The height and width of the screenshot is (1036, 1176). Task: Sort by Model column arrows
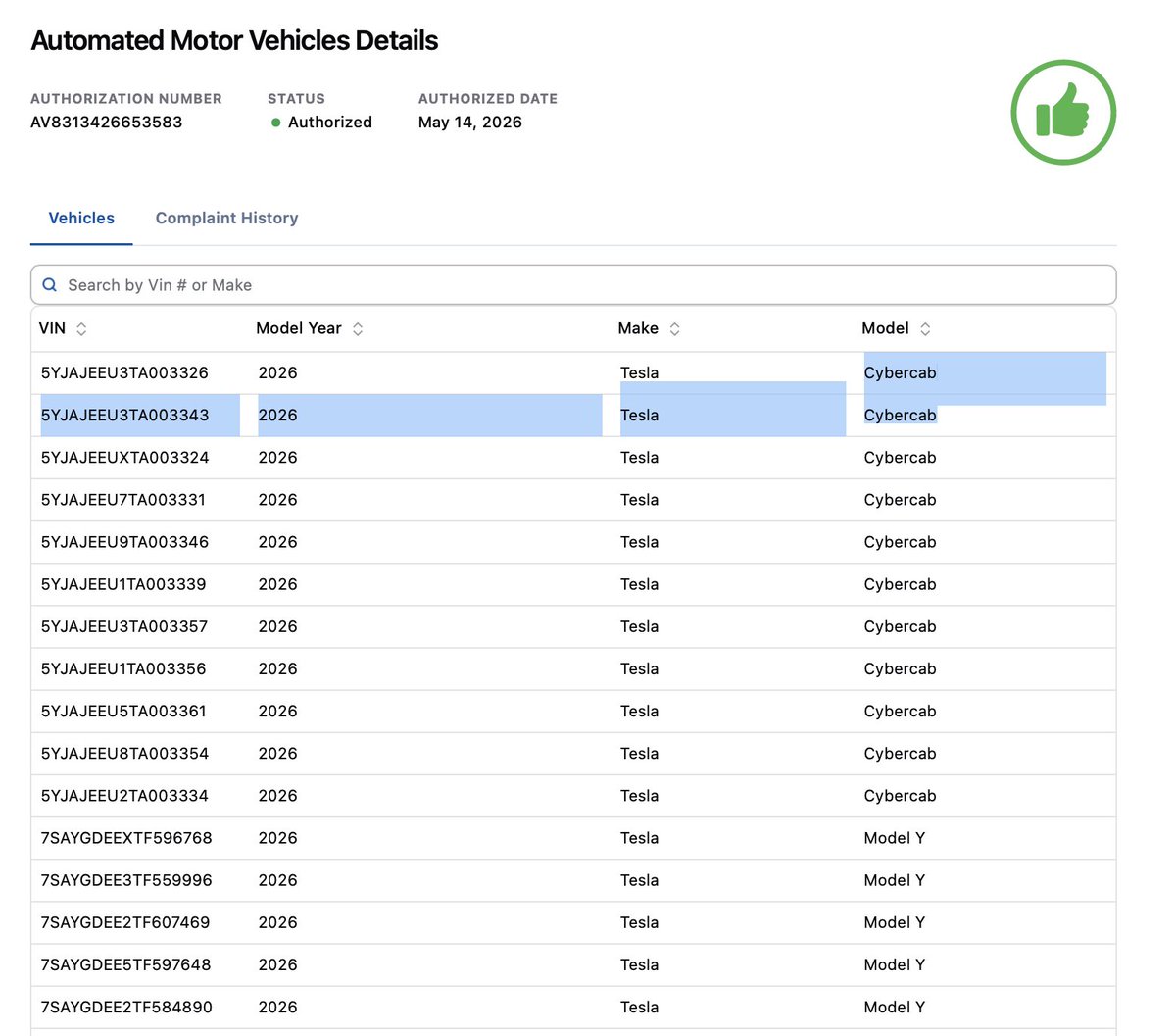925,329
